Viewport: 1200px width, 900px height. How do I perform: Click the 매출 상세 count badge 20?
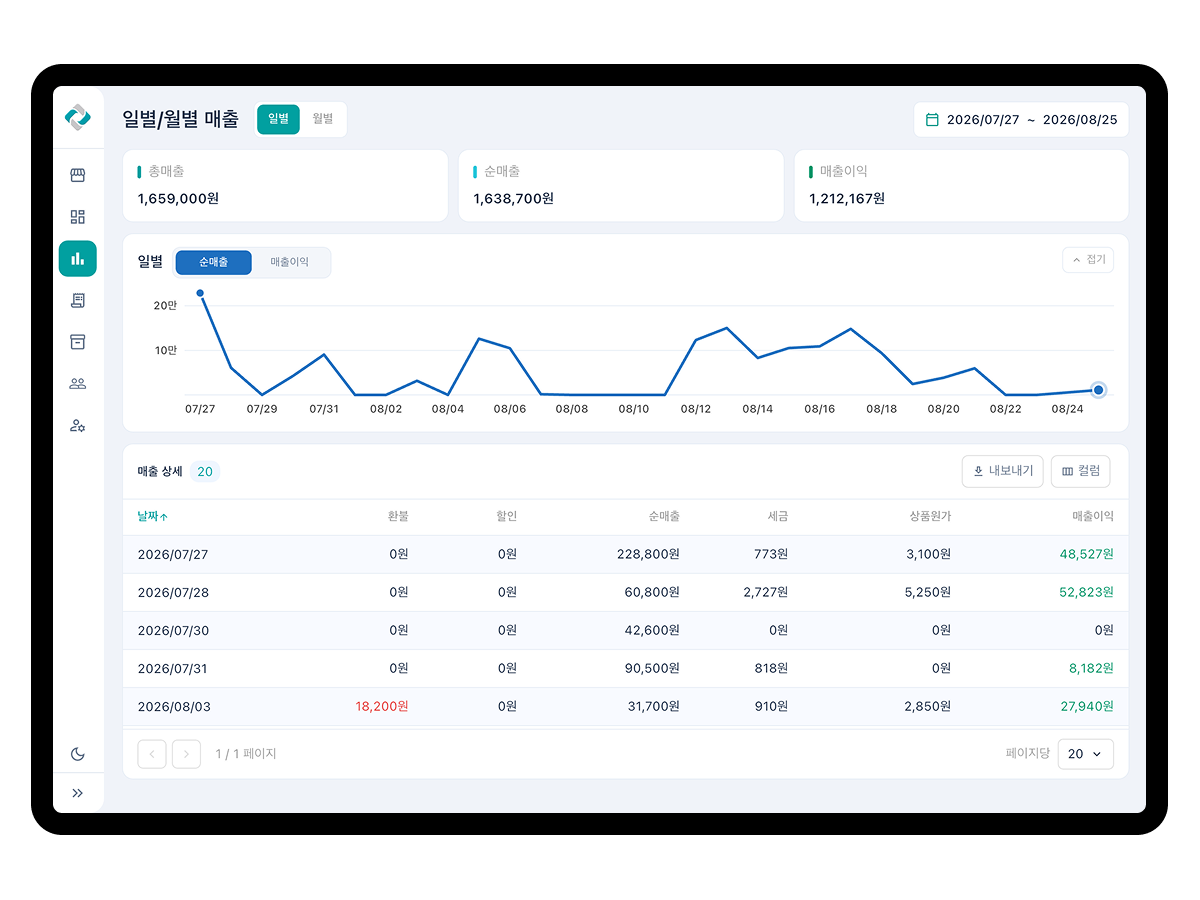[205, 471]
